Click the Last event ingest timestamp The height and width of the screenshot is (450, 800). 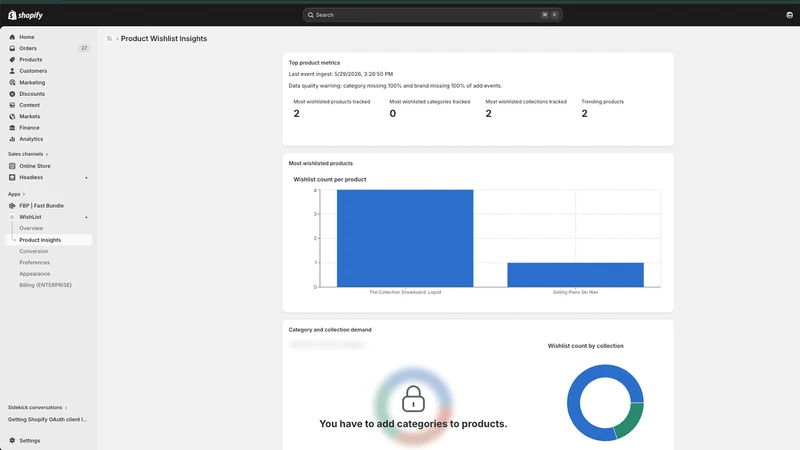coord(341,74)
